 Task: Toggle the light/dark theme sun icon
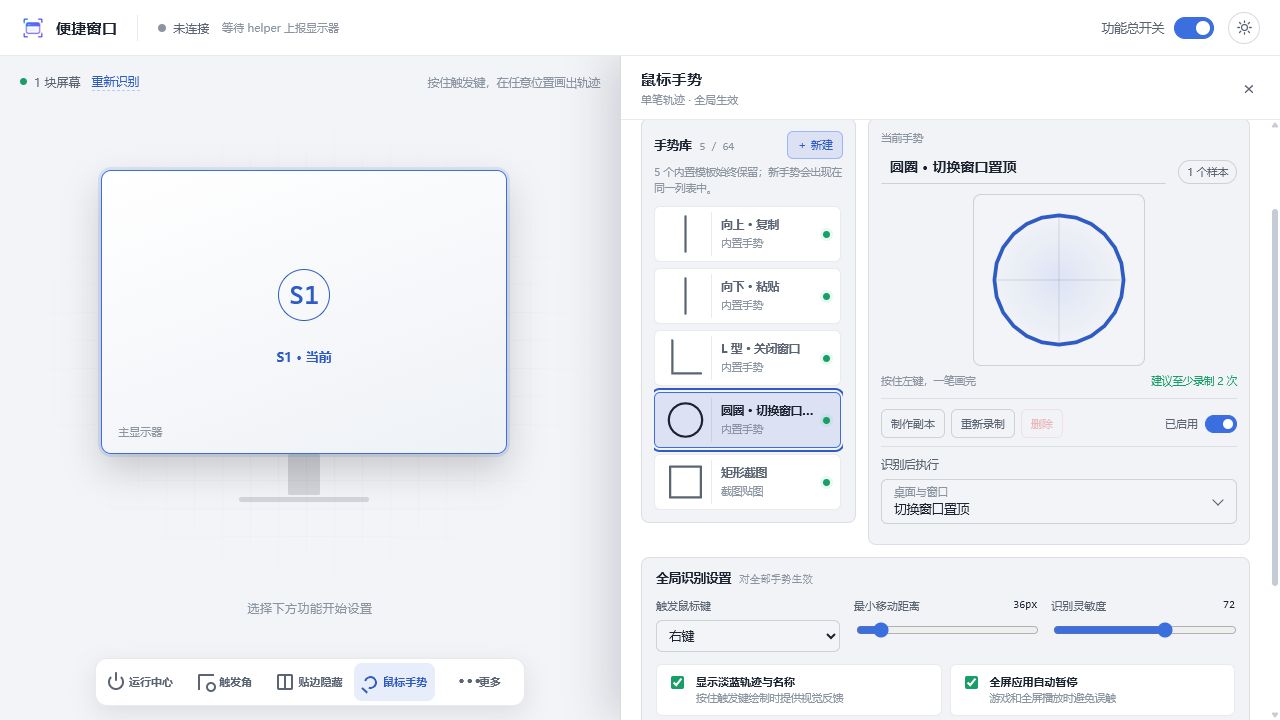coord(1244,28)
